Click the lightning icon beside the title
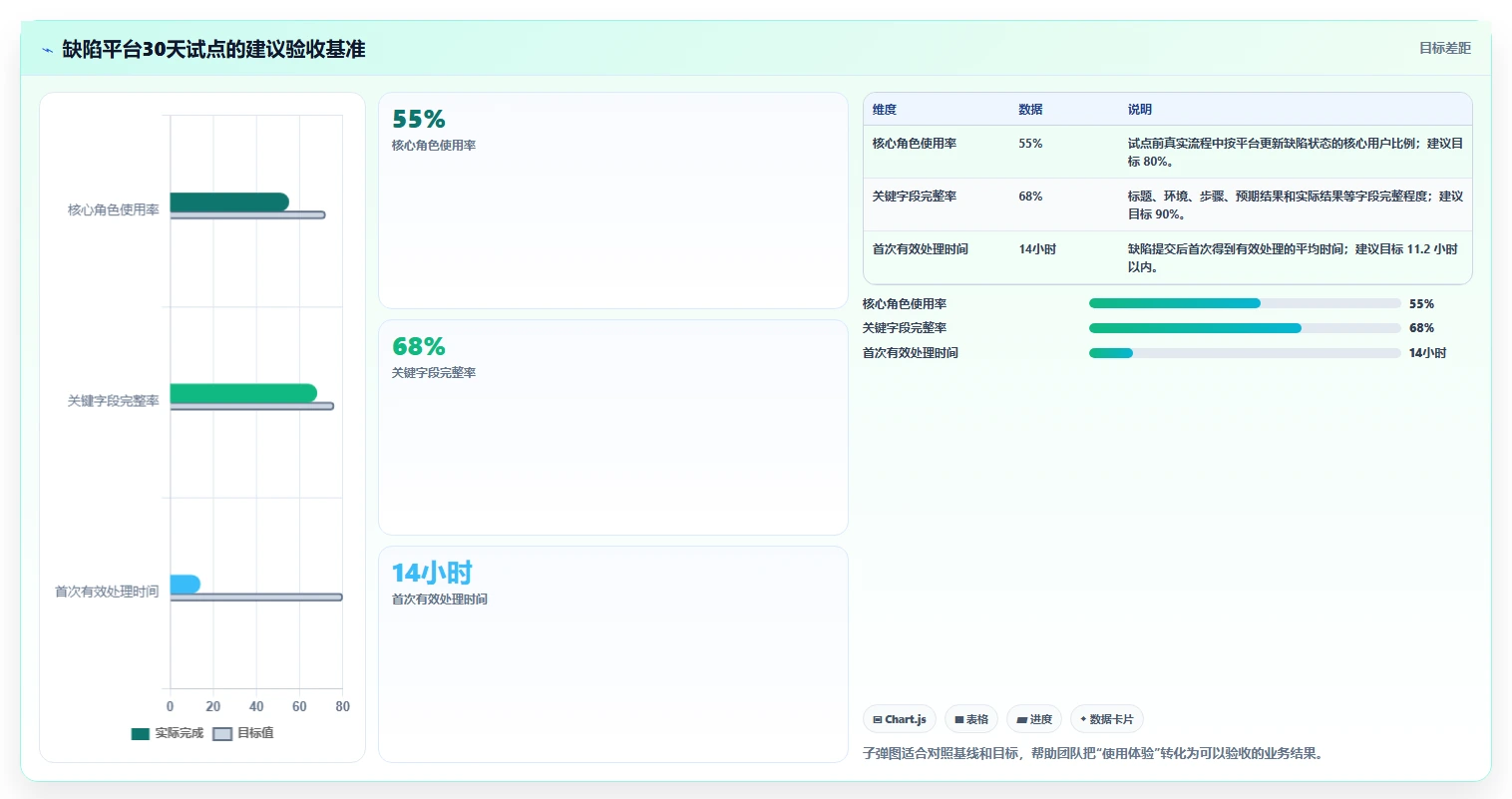 click(x=47, y=50)
